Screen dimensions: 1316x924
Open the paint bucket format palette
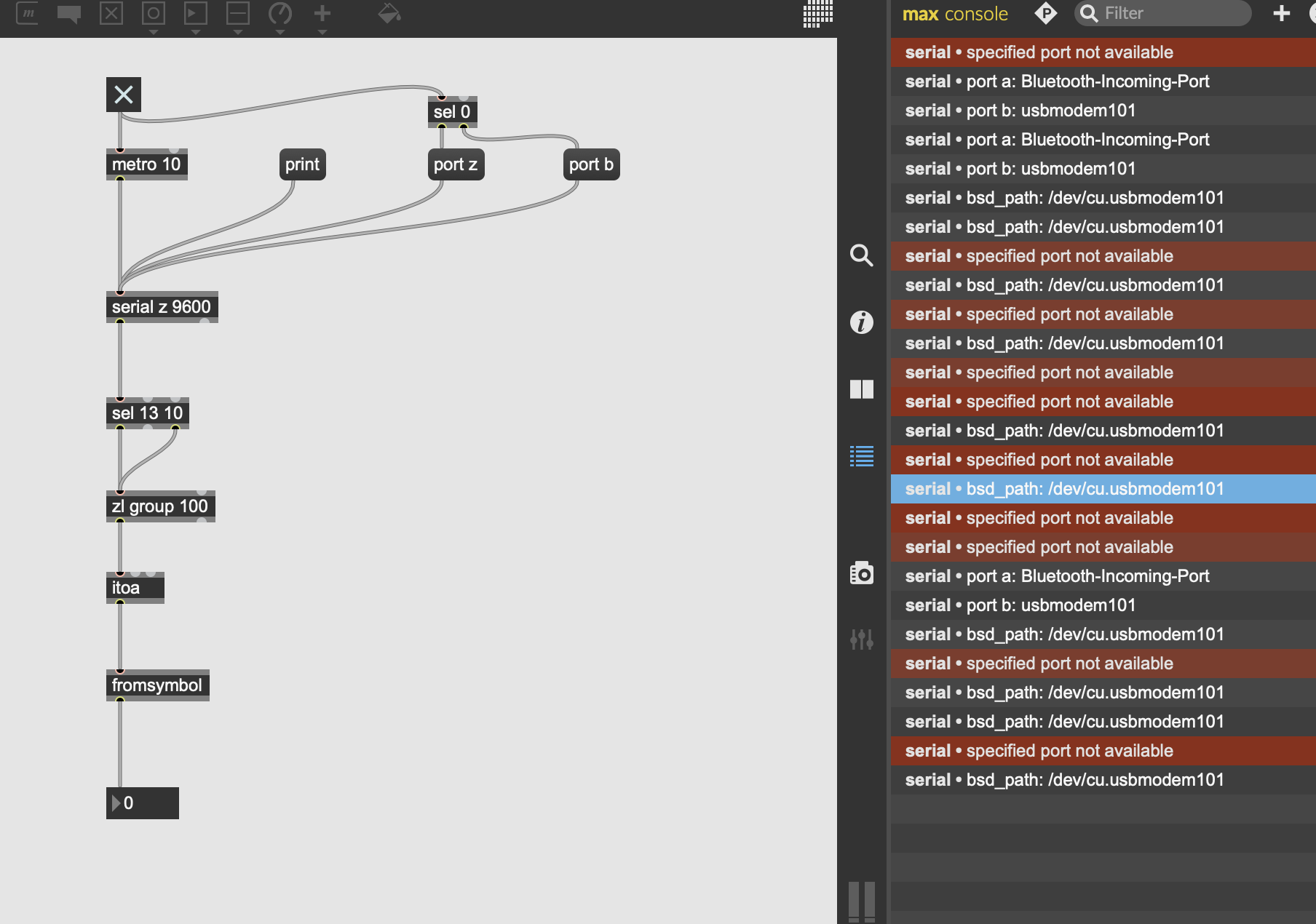coord(389,13)
